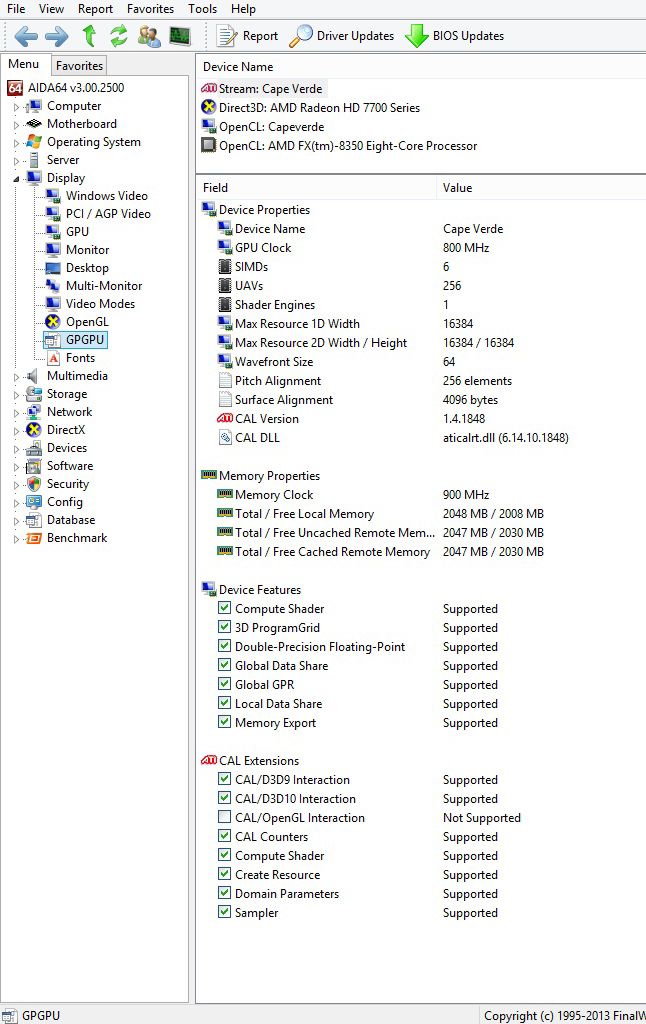Open the Help menu
This screenshot has width=646, height=1024.
tap(243, 8)
